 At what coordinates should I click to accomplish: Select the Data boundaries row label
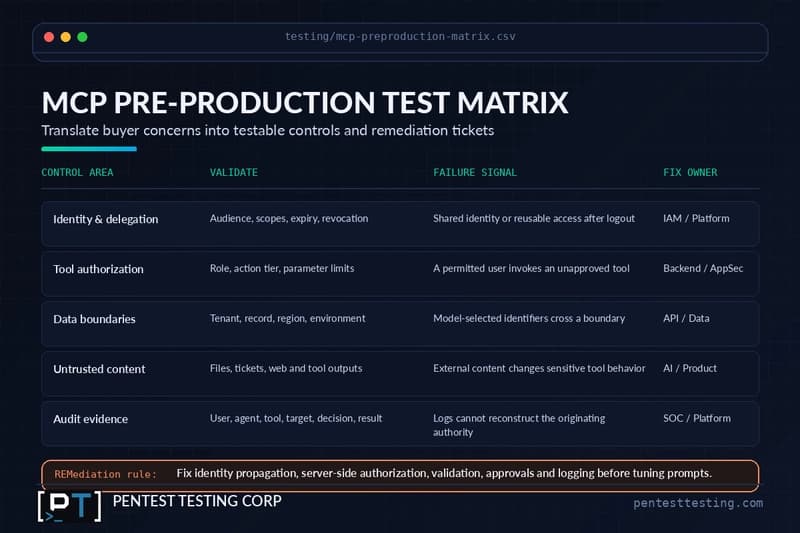(x=94, y=319)
